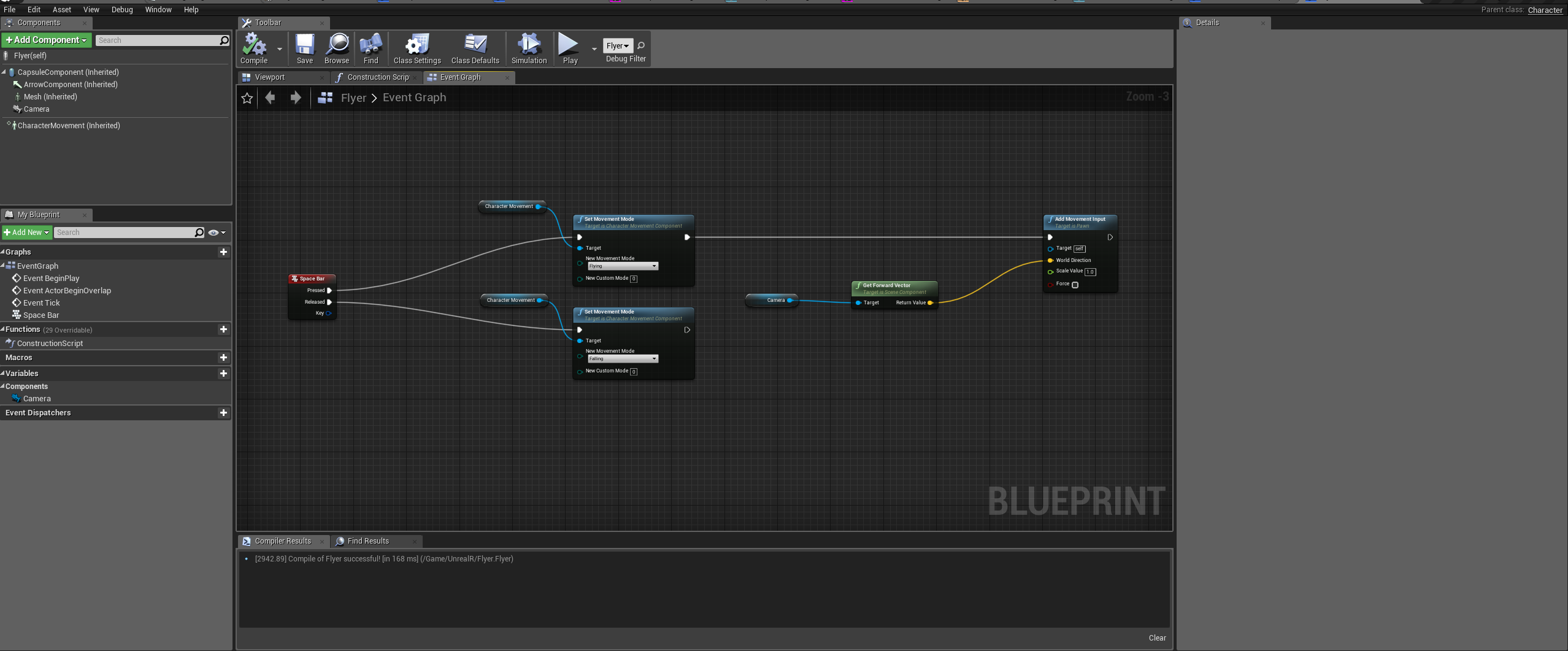Open Browse to locate the asset
Image resolution: width=1568 pixels, height=651 pixels.
(x=336, y=46)
